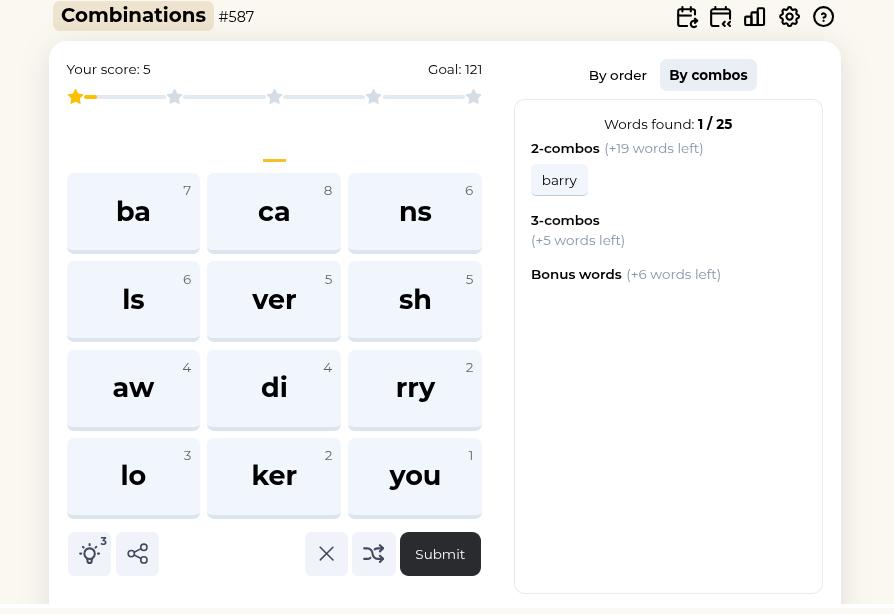
Task: Open the previous puzzles archive icon
Action: click(x=721, y=17)
